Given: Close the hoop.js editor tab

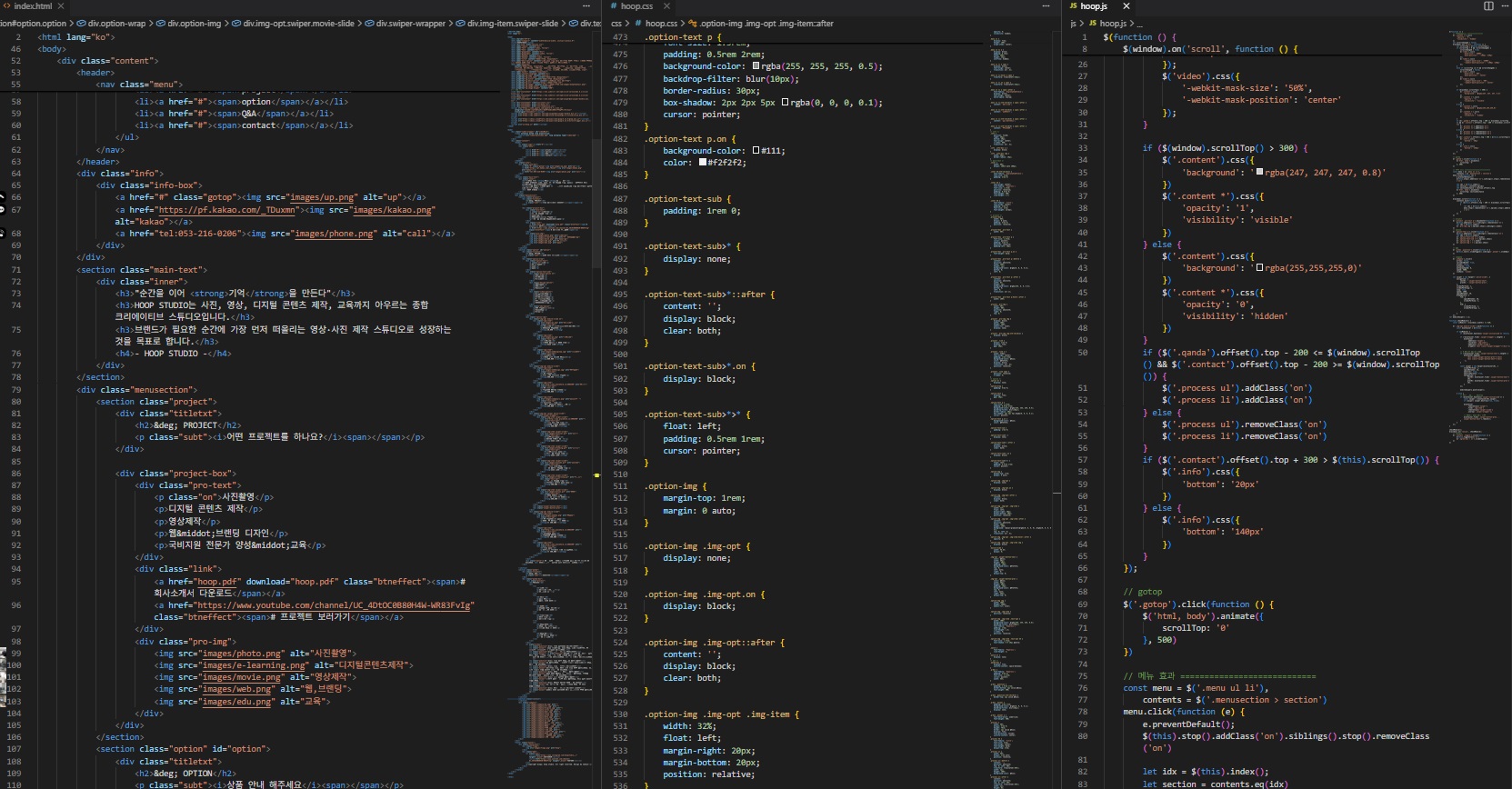Looking at the screenshot, I should [1126, 6].
